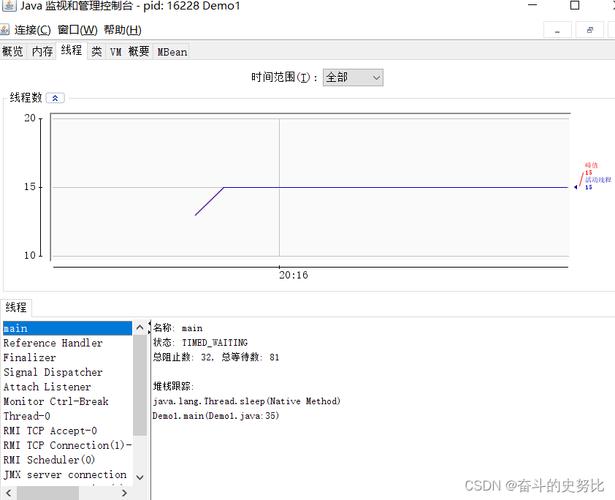
Task: Switch to the VM 概要 tab
Action: click(x=129, y=51)
